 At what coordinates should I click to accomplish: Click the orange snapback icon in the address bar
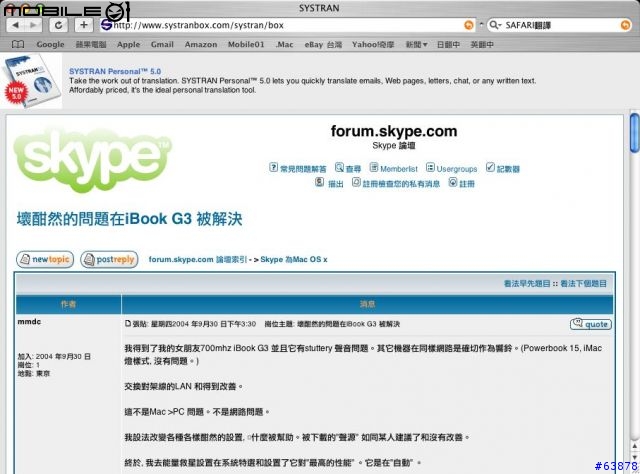[x=469, y=25]
